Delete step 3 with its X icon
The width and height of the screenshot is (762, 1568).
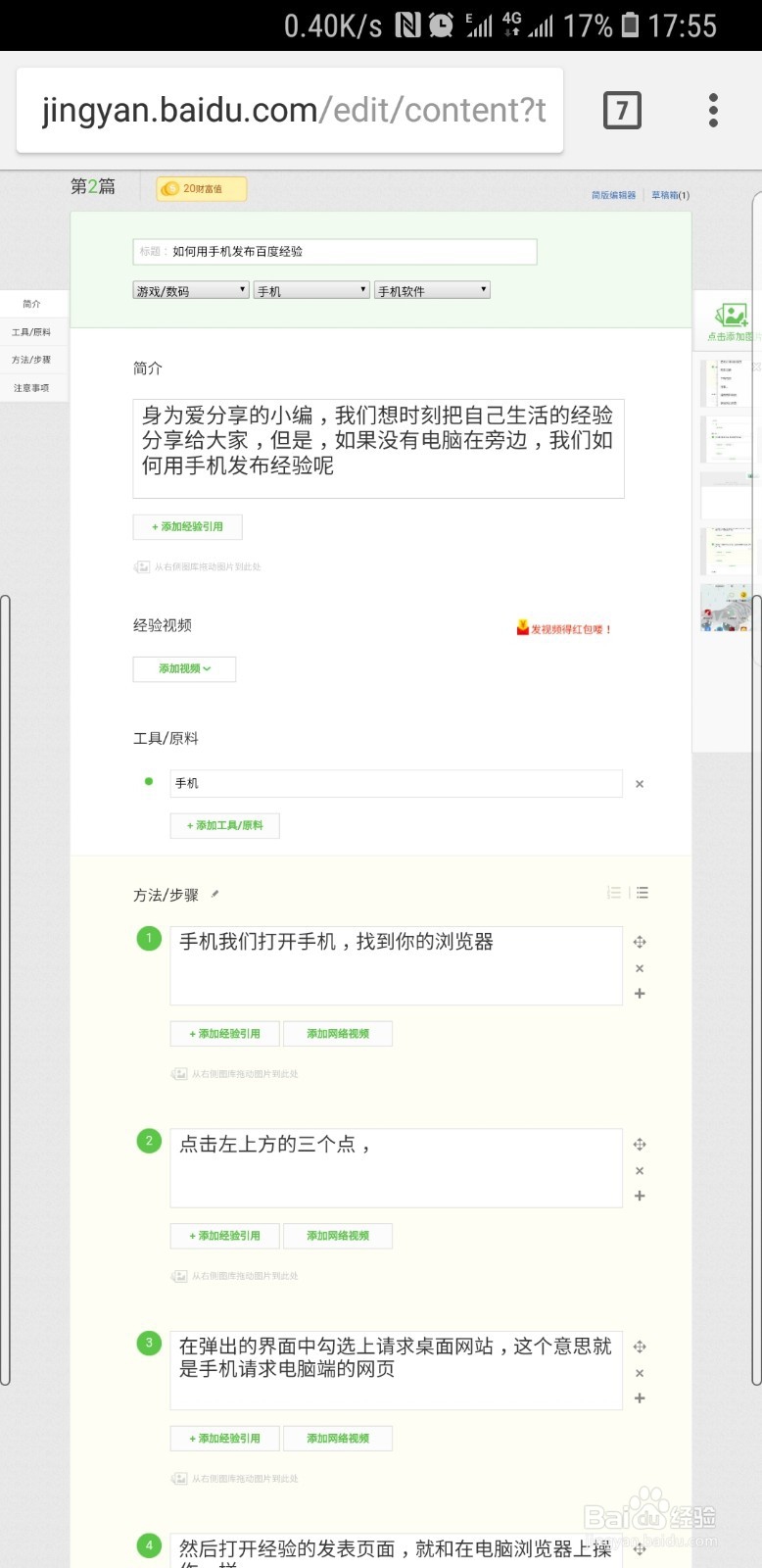coord(640,1373)
